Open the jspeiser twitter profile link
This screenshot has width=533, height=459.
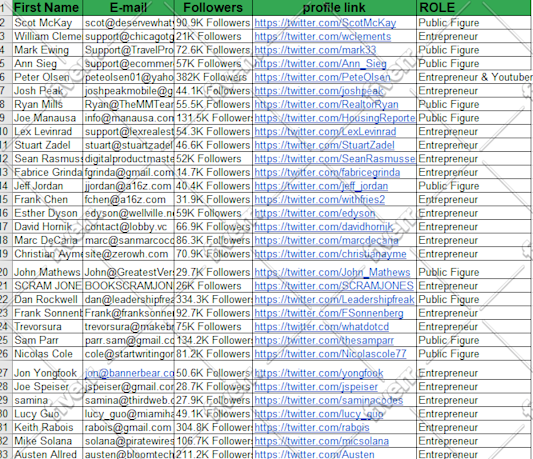pos(316,387)
